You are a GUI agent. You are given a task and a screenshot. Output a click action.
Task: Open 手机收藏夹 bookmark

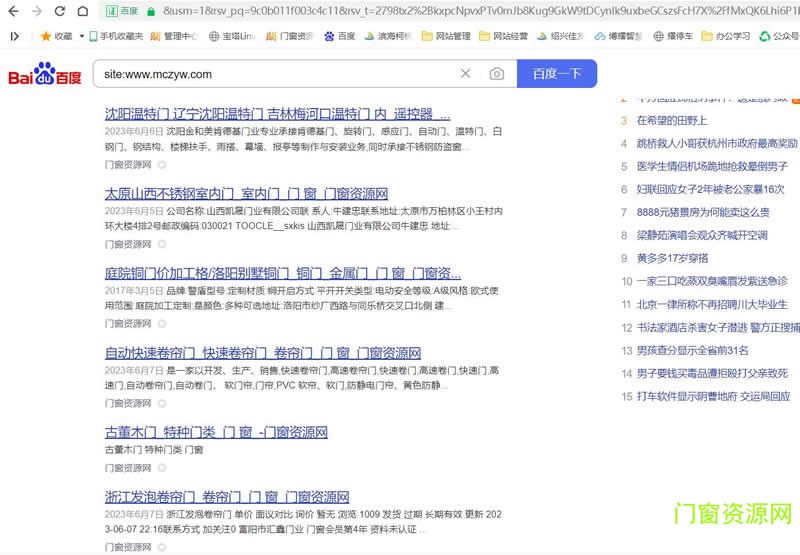tap(116, 36)
